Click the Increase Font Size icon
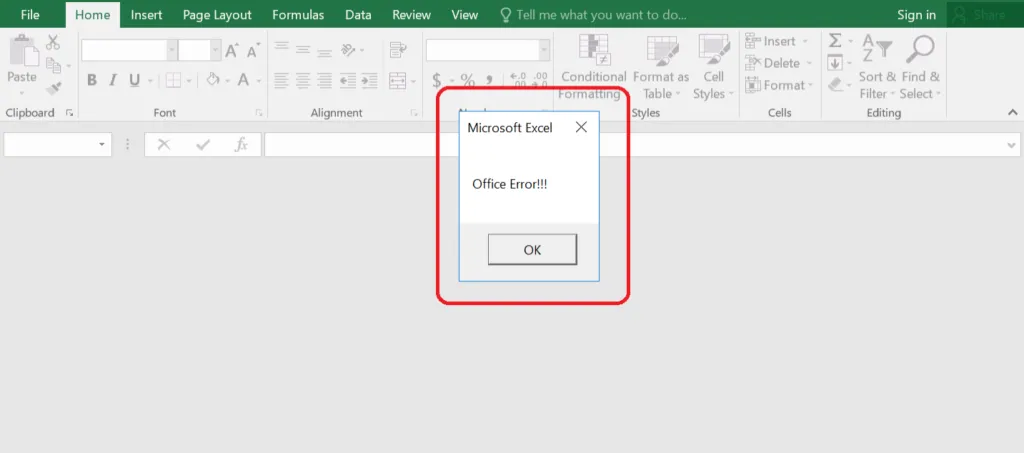This screenshot has height=453, width=1024. 232,50
